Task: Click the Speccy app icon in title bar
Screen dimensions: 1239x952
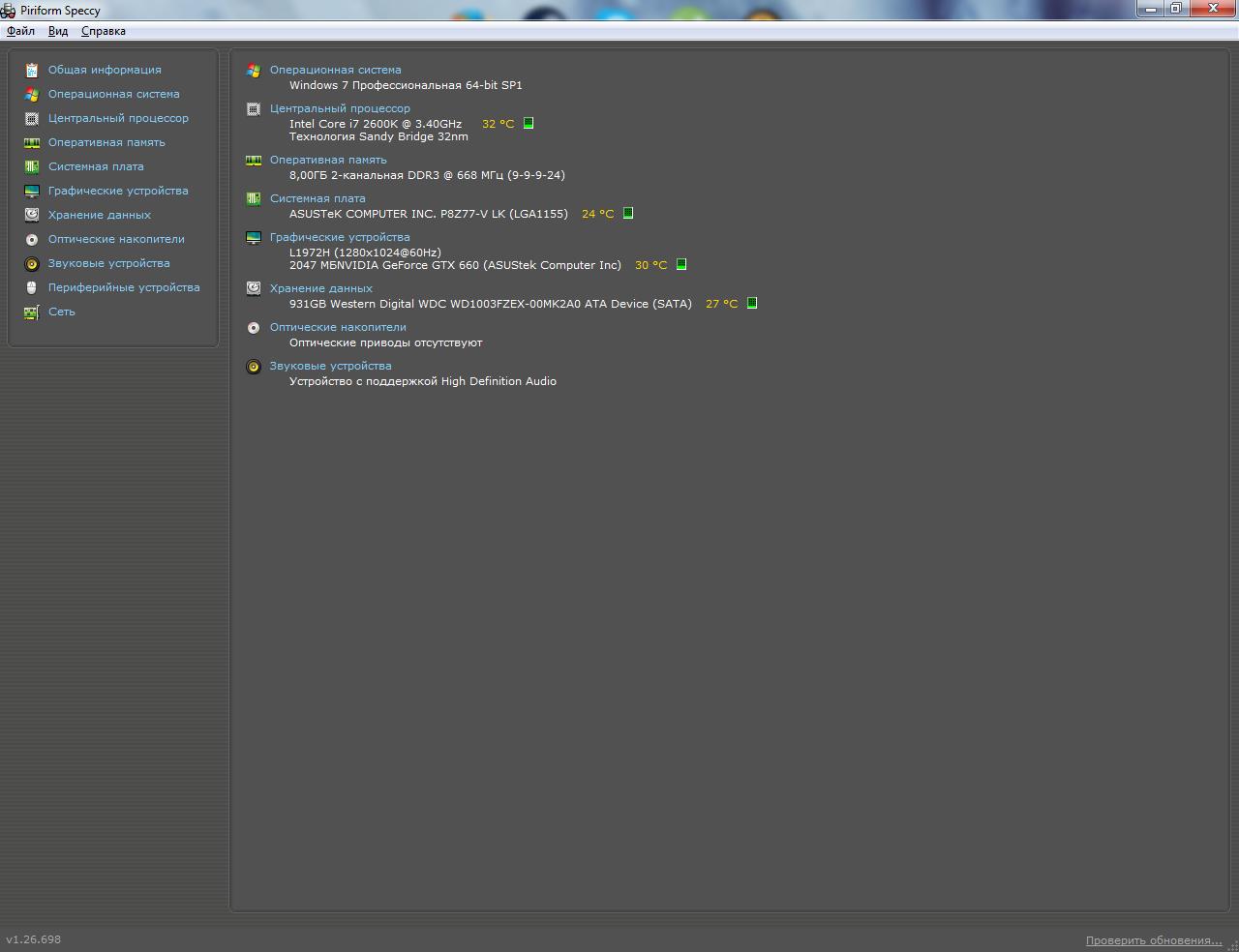Action: pyautogui.click(x=8, y=11)
